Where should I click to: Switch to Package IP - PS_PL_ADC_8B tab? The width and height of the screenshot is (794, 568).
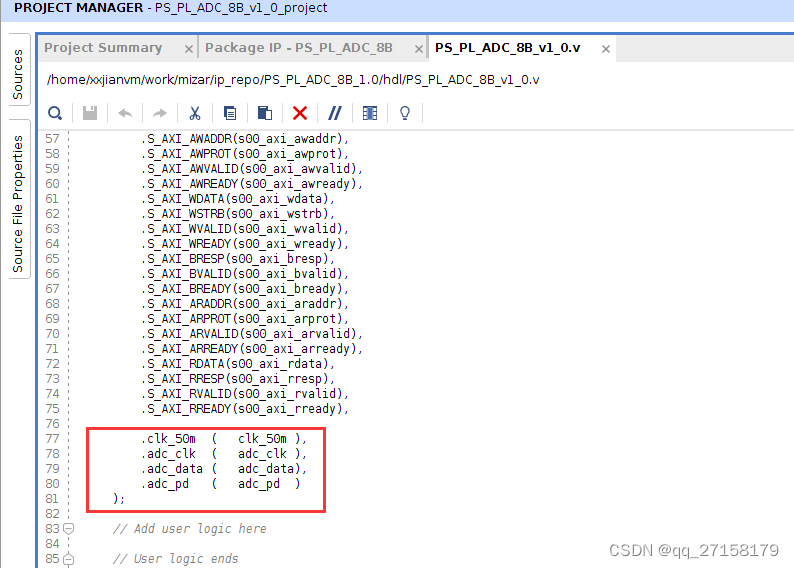point(299,48)
